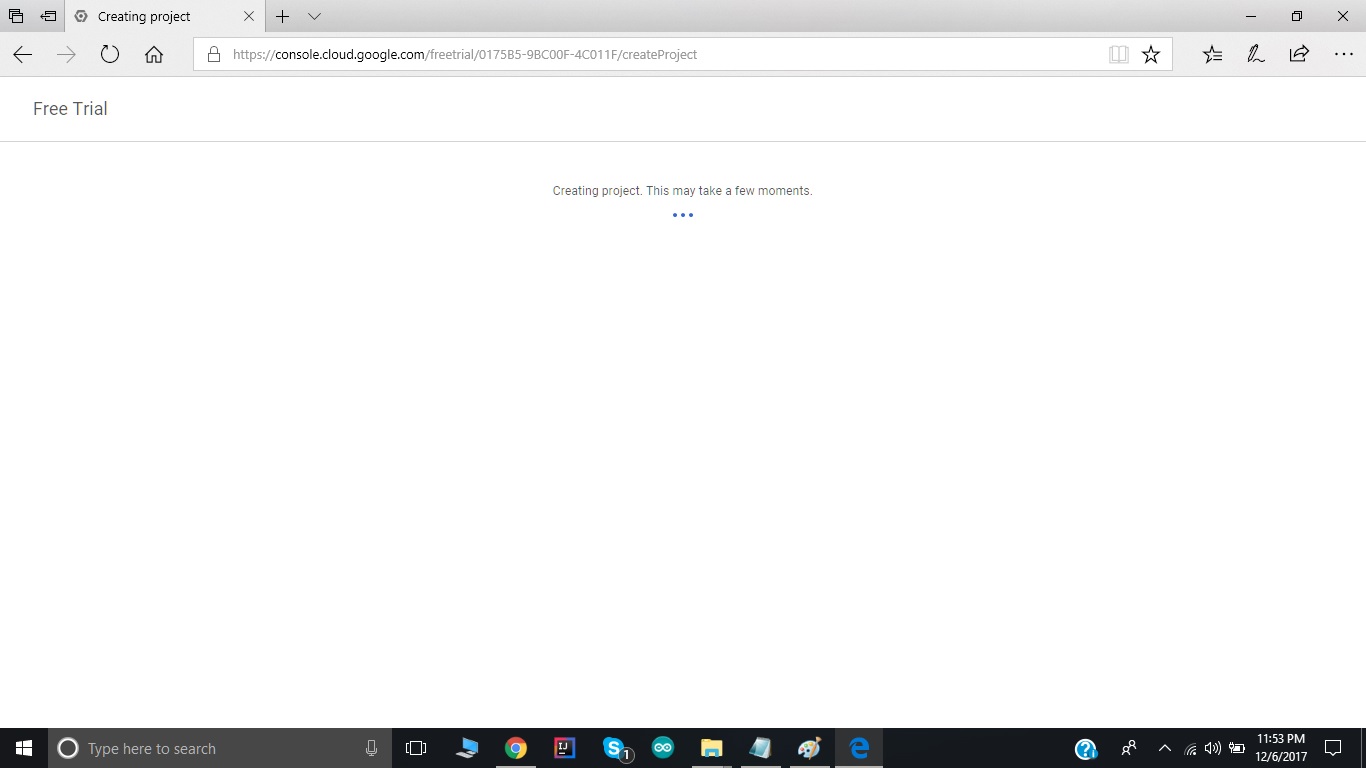This screenshot has width=1366, height=768.
Task: Open the computer monitor taskbar app
Action: coord(467,748)
